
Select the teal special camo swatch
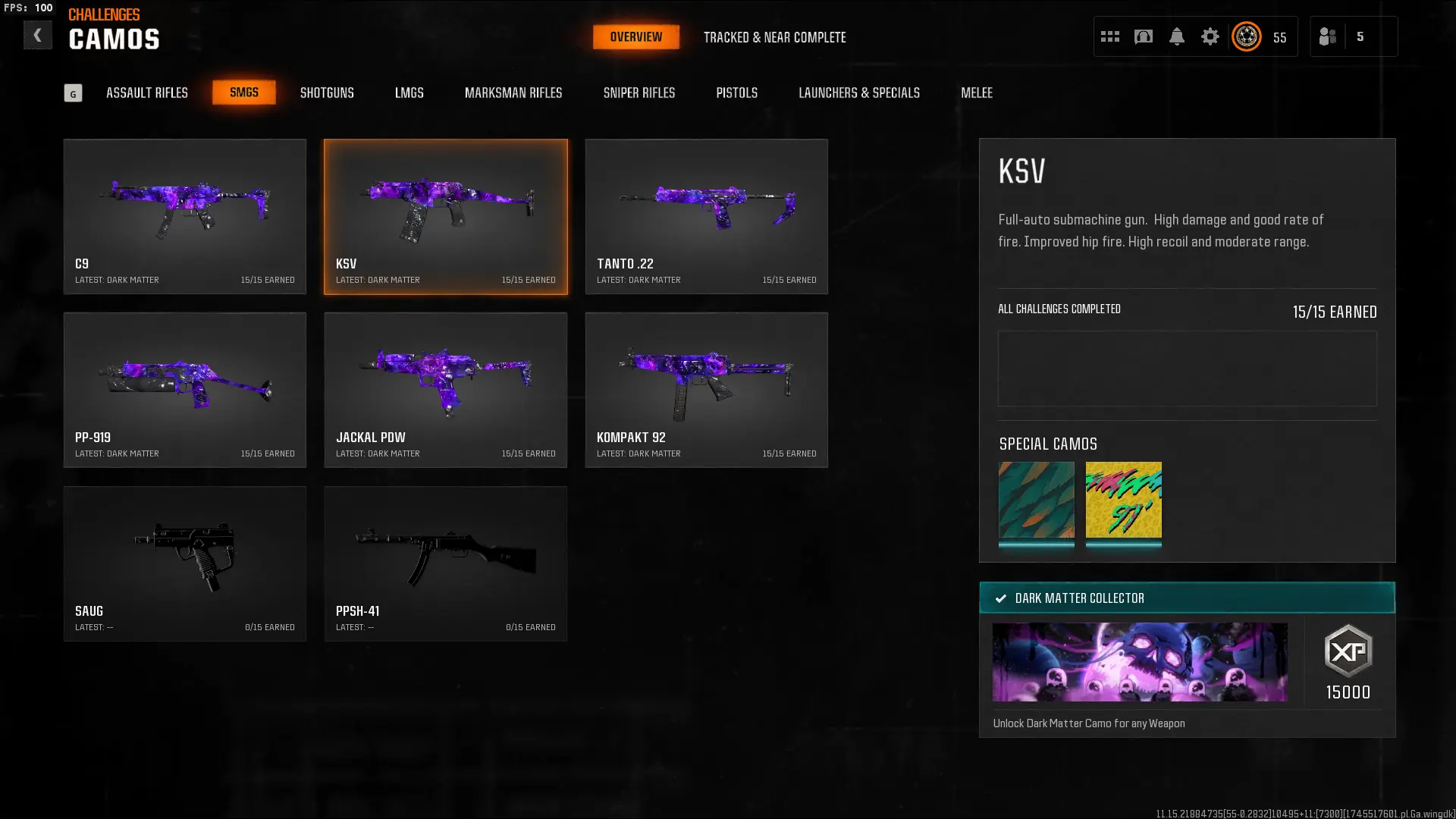pyautogui.click(x=1037, y=500)
